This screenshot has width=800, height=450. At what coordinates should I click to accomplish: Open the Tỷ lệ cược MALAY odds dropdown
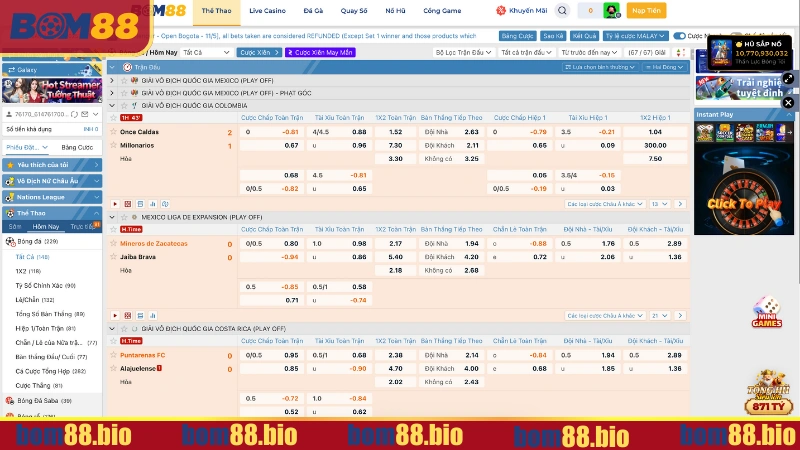point(635,36)
